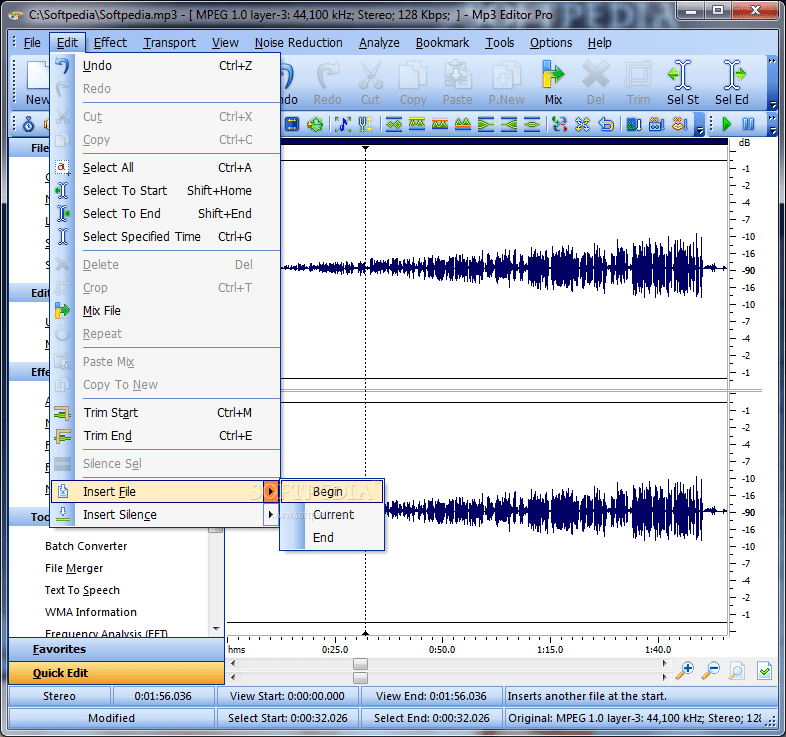Click the music note with expand arrows icon
The image size is (786, 737).
click(x=343, y=124)
